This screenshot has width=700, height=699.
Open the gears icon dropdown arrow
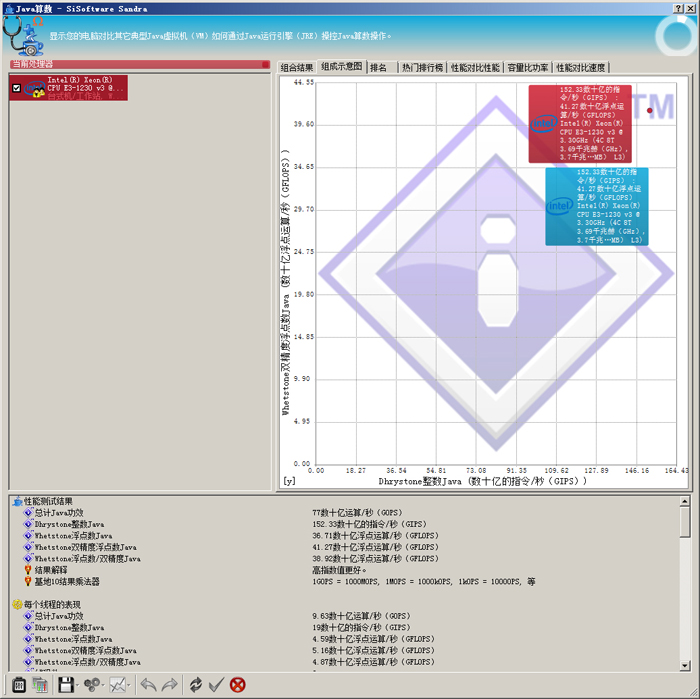pos(103,685)
